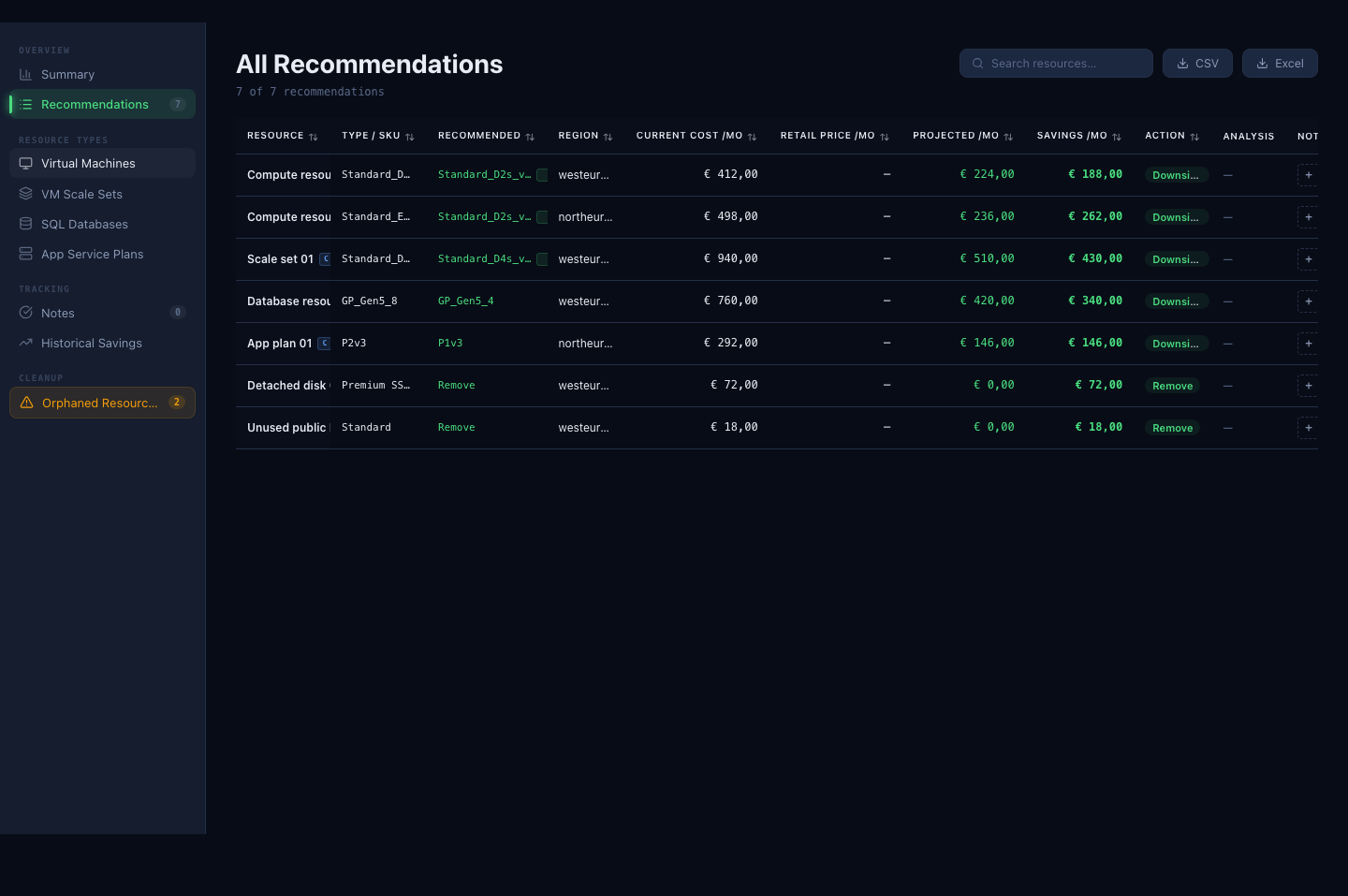Open Orphaned Resources warning entry

point(102,403)
